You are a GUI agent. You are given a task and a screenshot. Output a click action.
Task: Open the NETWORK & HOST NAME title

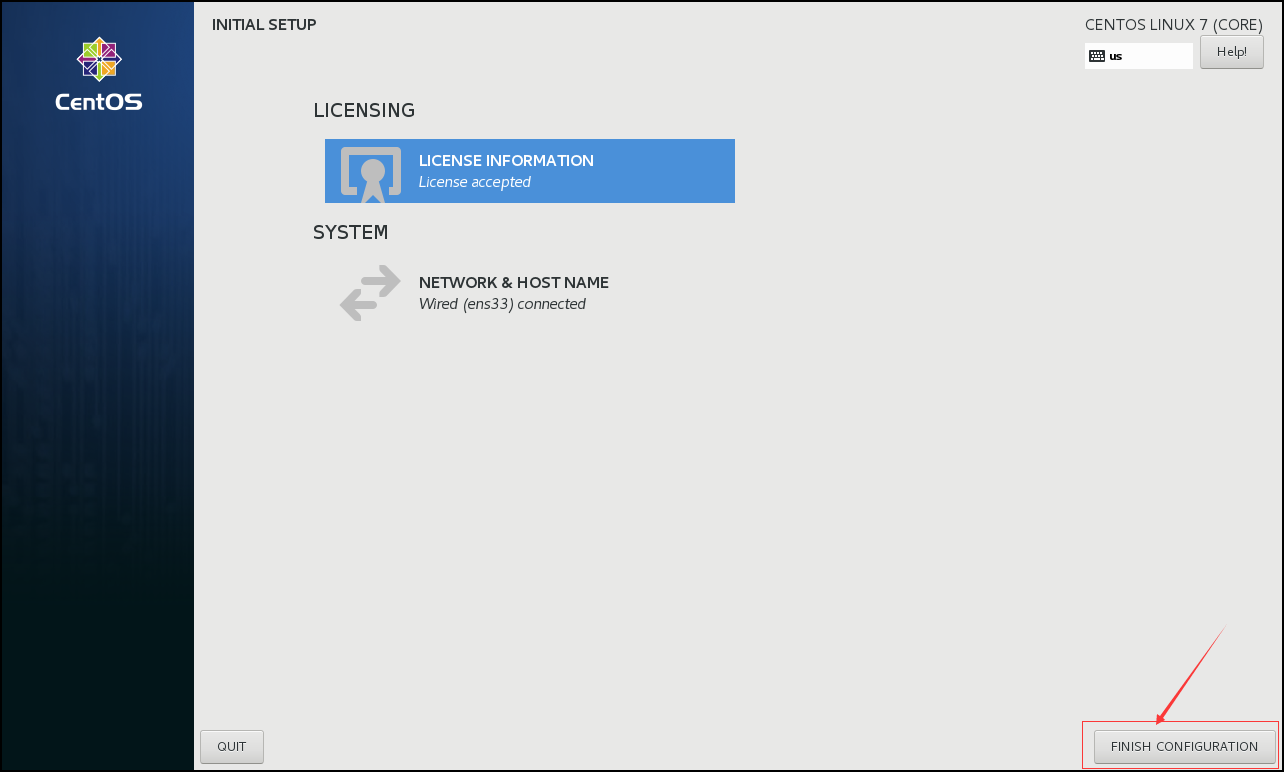click(514, 283)
